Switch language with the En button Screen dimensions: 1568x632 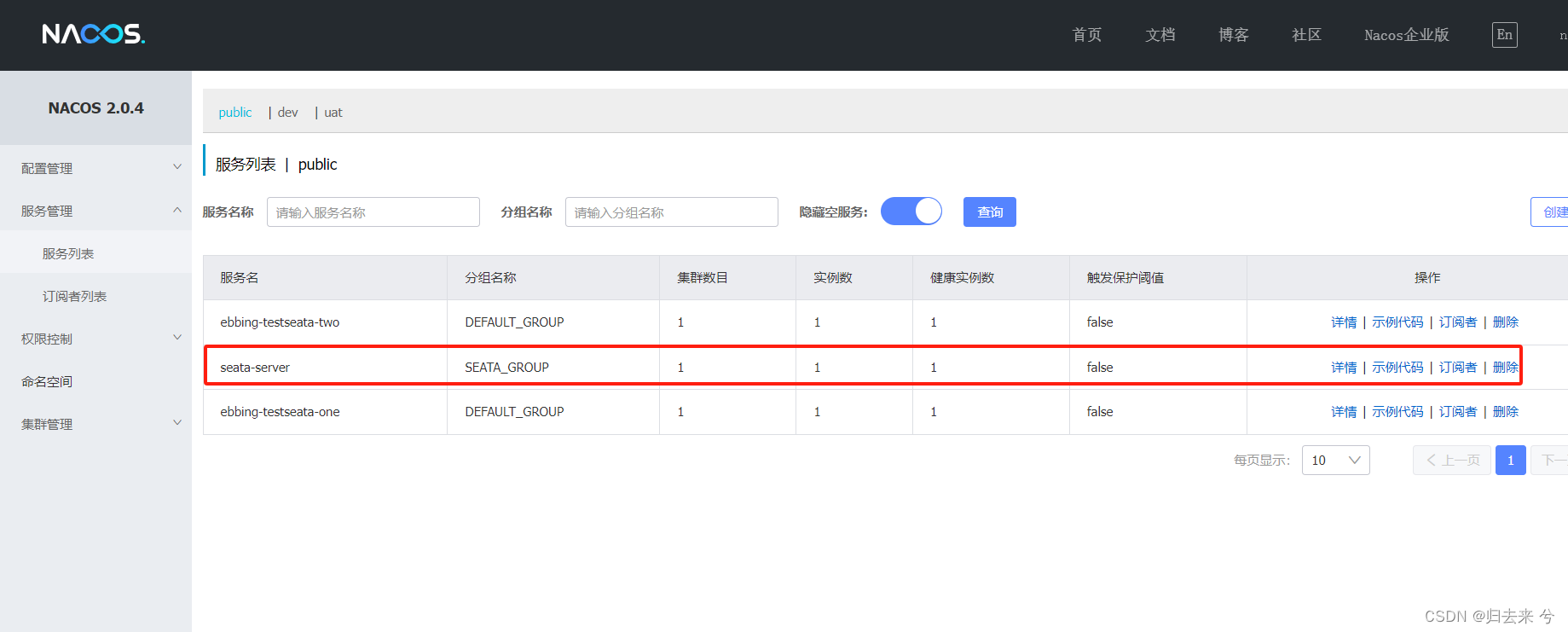[1504, 35]
